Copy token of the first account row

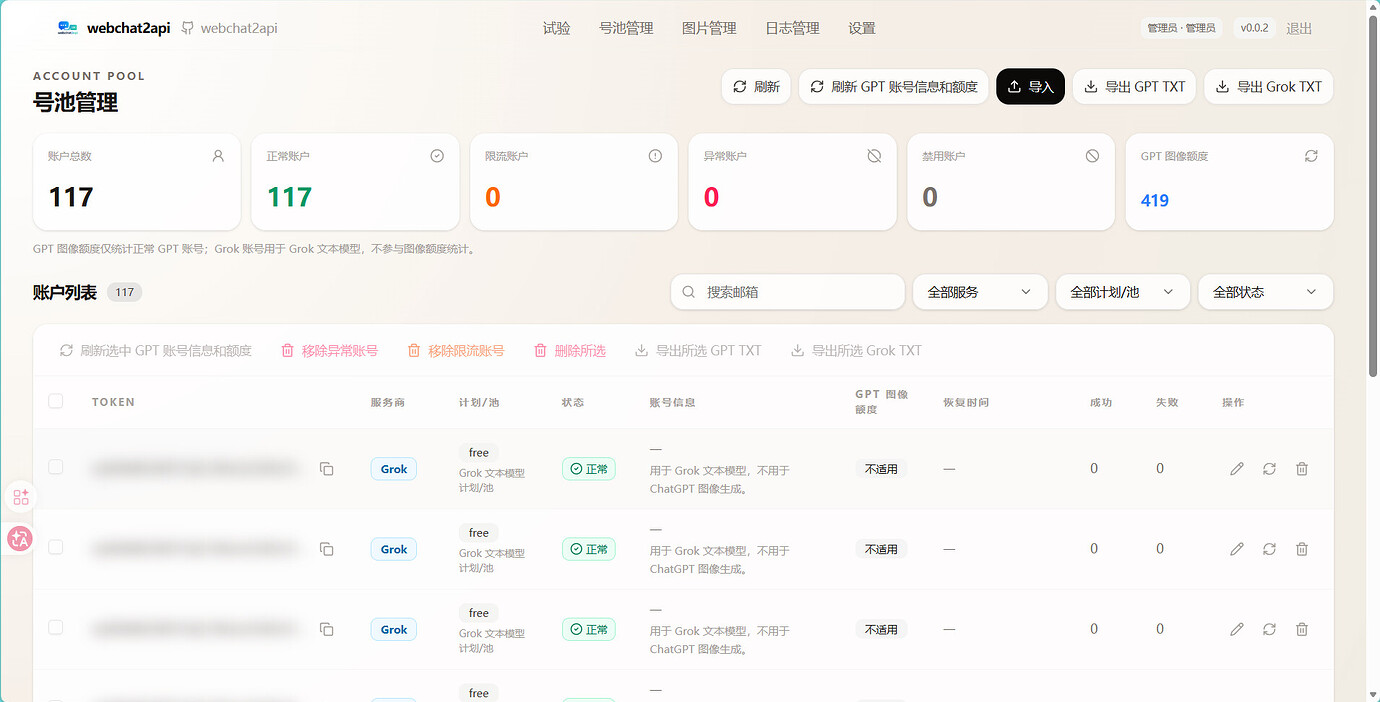click(x=326, y=469)
